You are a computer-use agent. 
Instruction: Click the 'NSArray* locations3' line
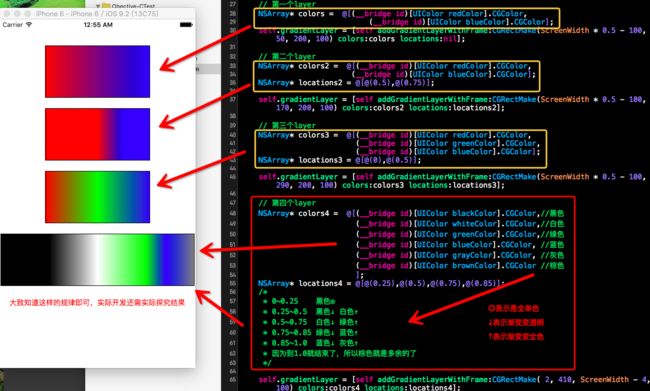(339, 160)
